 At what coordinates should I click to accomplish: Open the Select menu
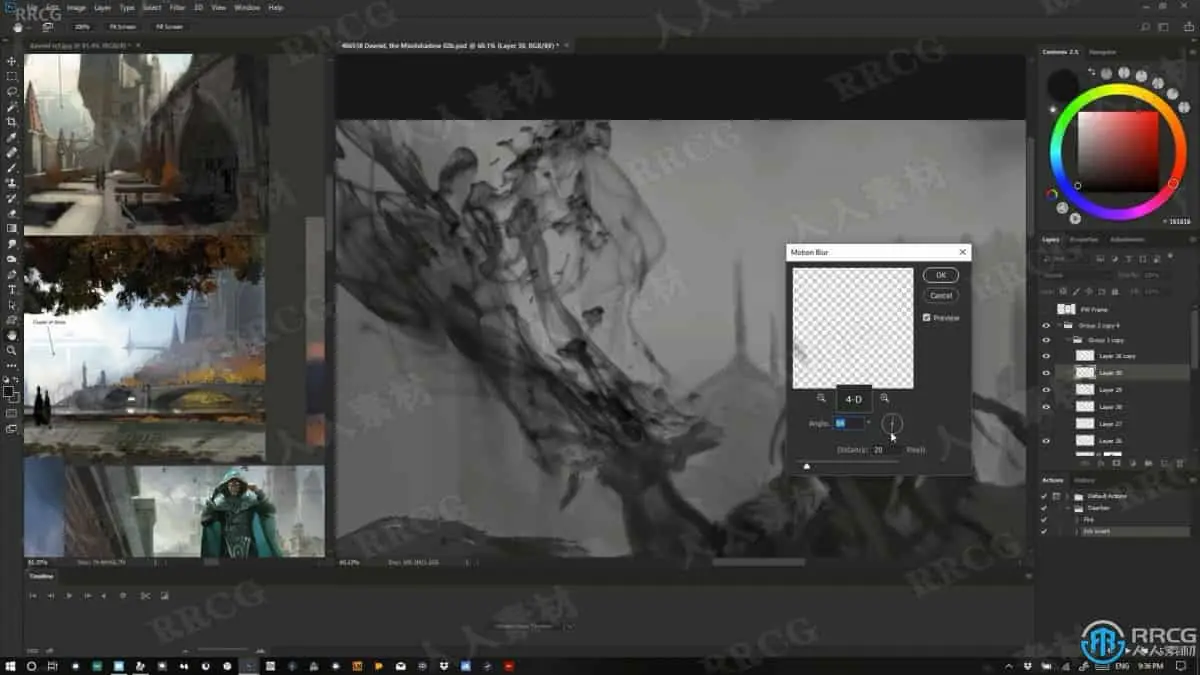click(152, 7)
